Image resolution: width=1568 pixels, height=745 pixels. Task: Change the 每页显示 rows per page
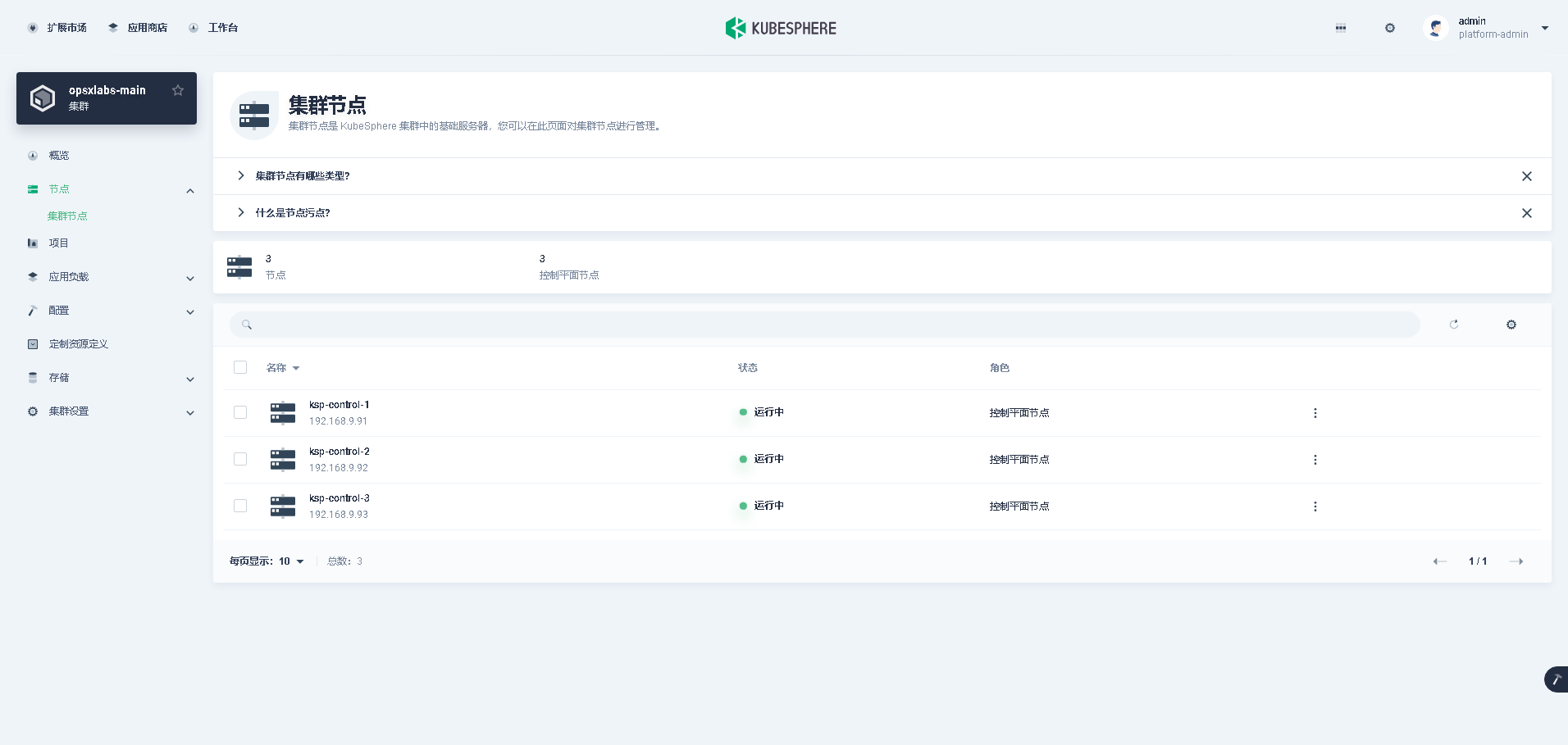[267, 561]
